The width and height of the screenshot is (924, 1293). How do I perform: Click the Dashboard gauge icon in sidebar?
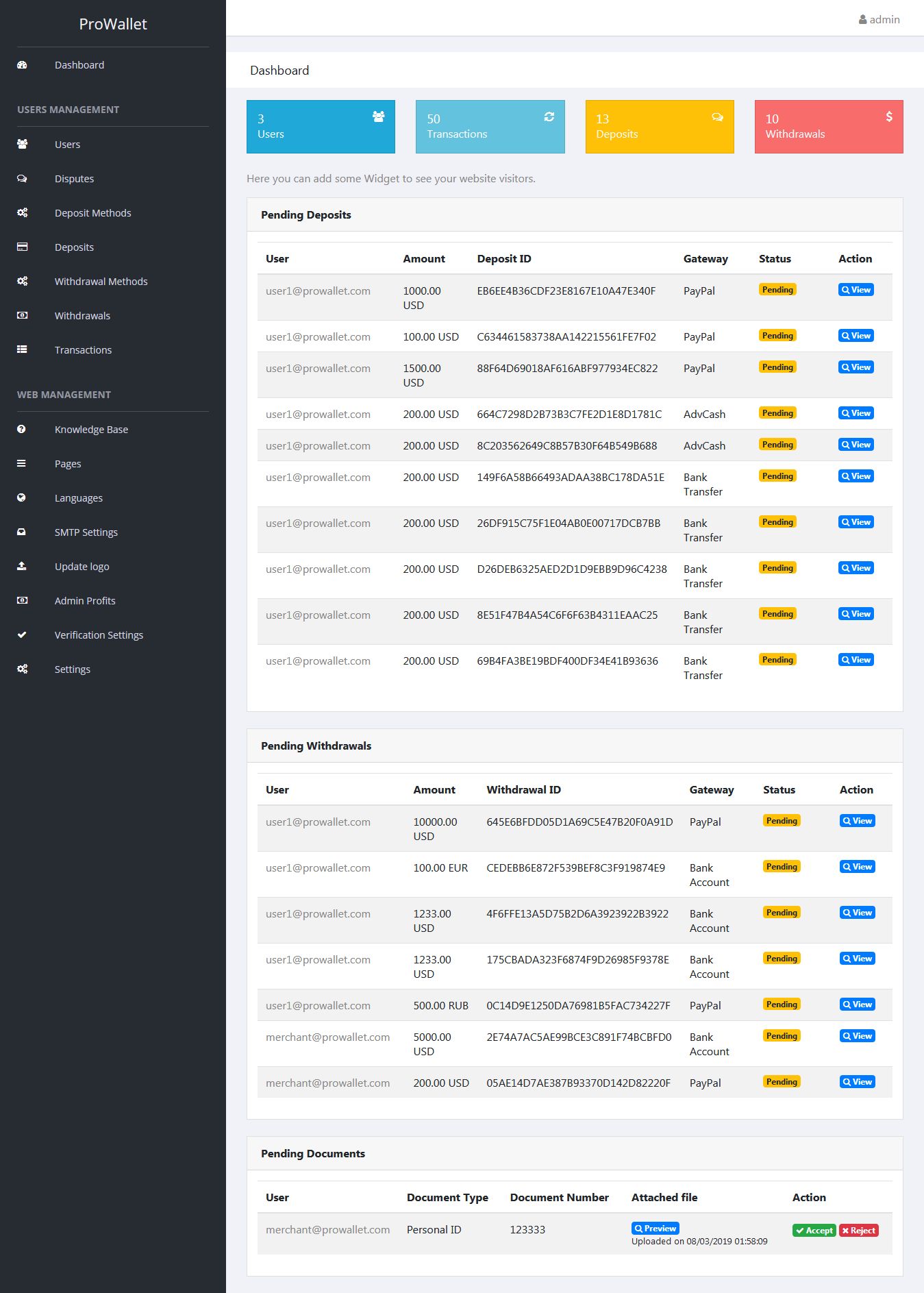coord(22,65)
